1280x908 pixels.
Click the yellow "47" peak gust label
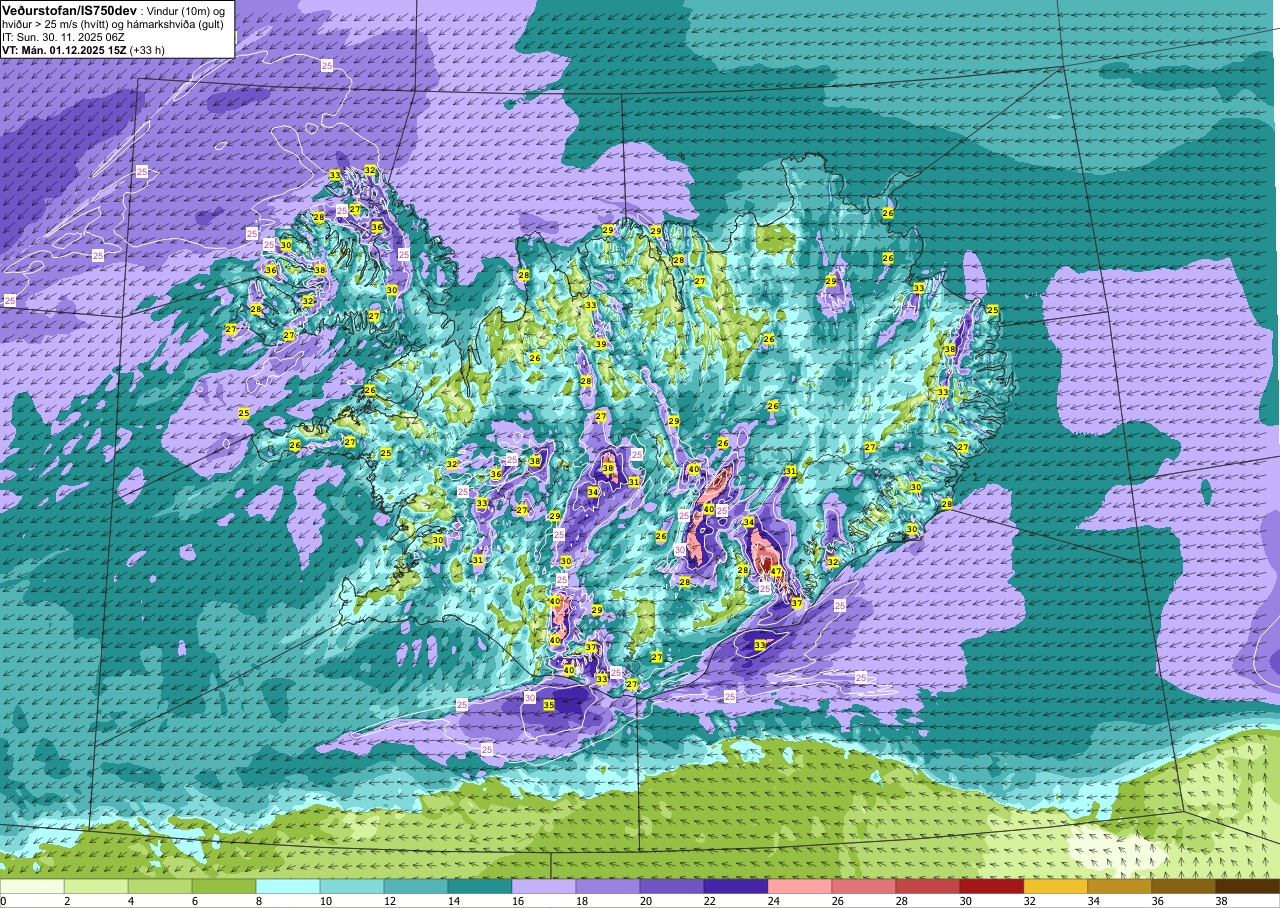coord(776,571)
